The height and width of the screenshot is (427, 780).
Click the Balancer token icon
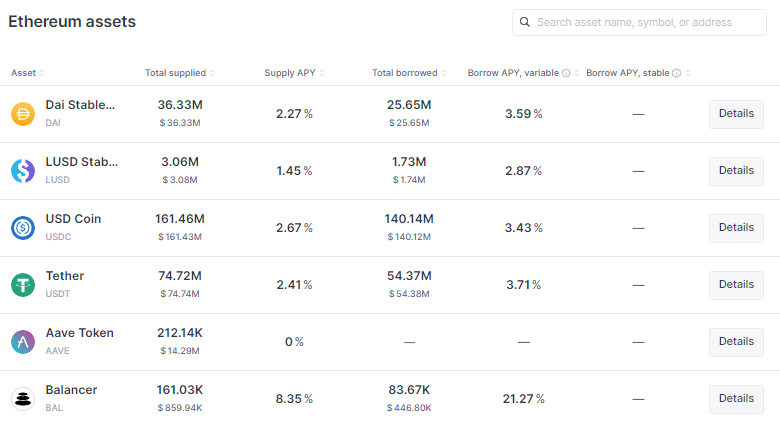click(23, 399)
